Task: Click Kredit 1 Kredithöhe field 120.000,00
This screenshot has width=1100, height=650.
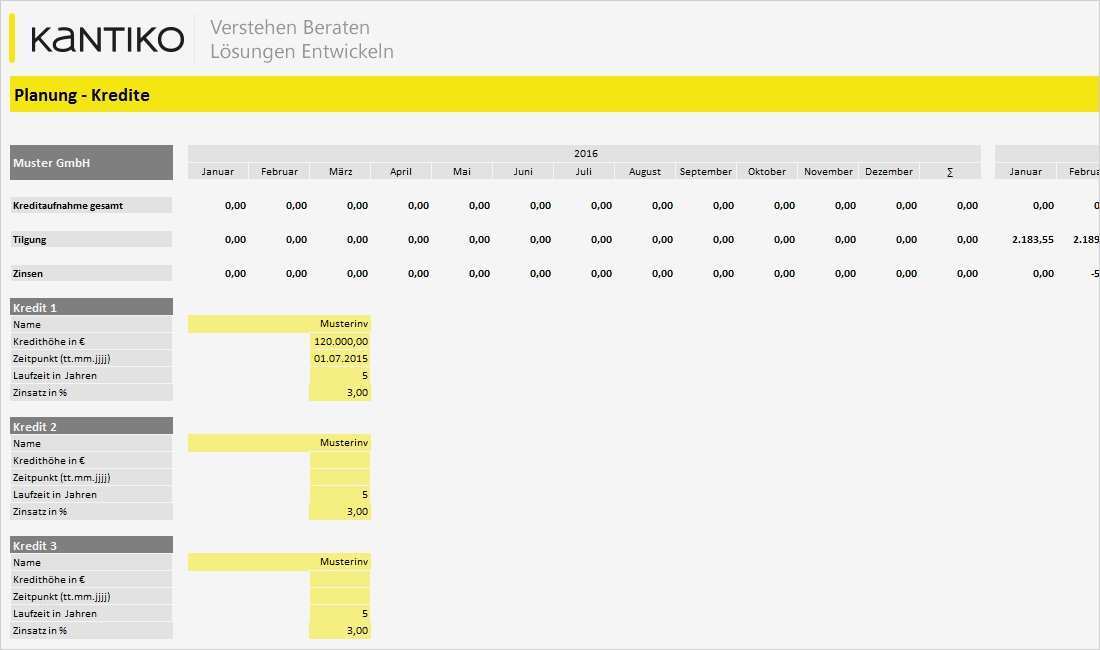Action: click(340, 341)
